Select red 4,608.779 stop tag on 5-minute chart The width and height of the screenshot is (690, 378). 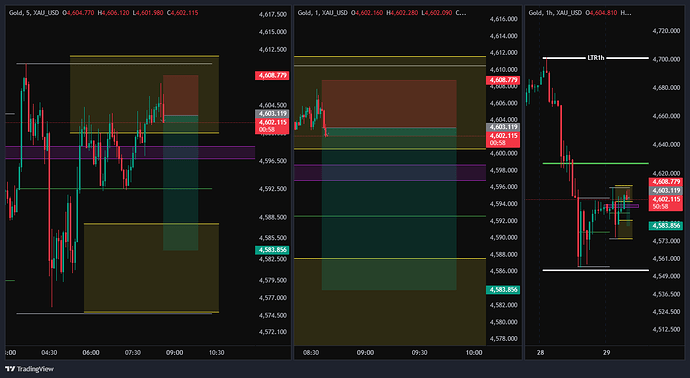point(272,75)
